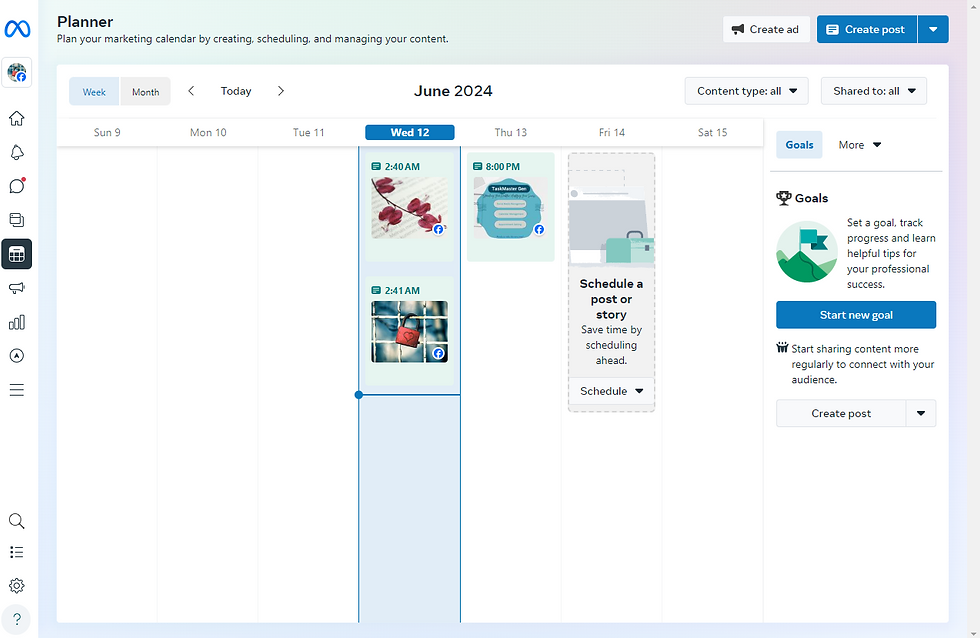Click the goal flag mountain illustration
The height and width of the screenshot is (638, 980).
[x=807, y=252]
